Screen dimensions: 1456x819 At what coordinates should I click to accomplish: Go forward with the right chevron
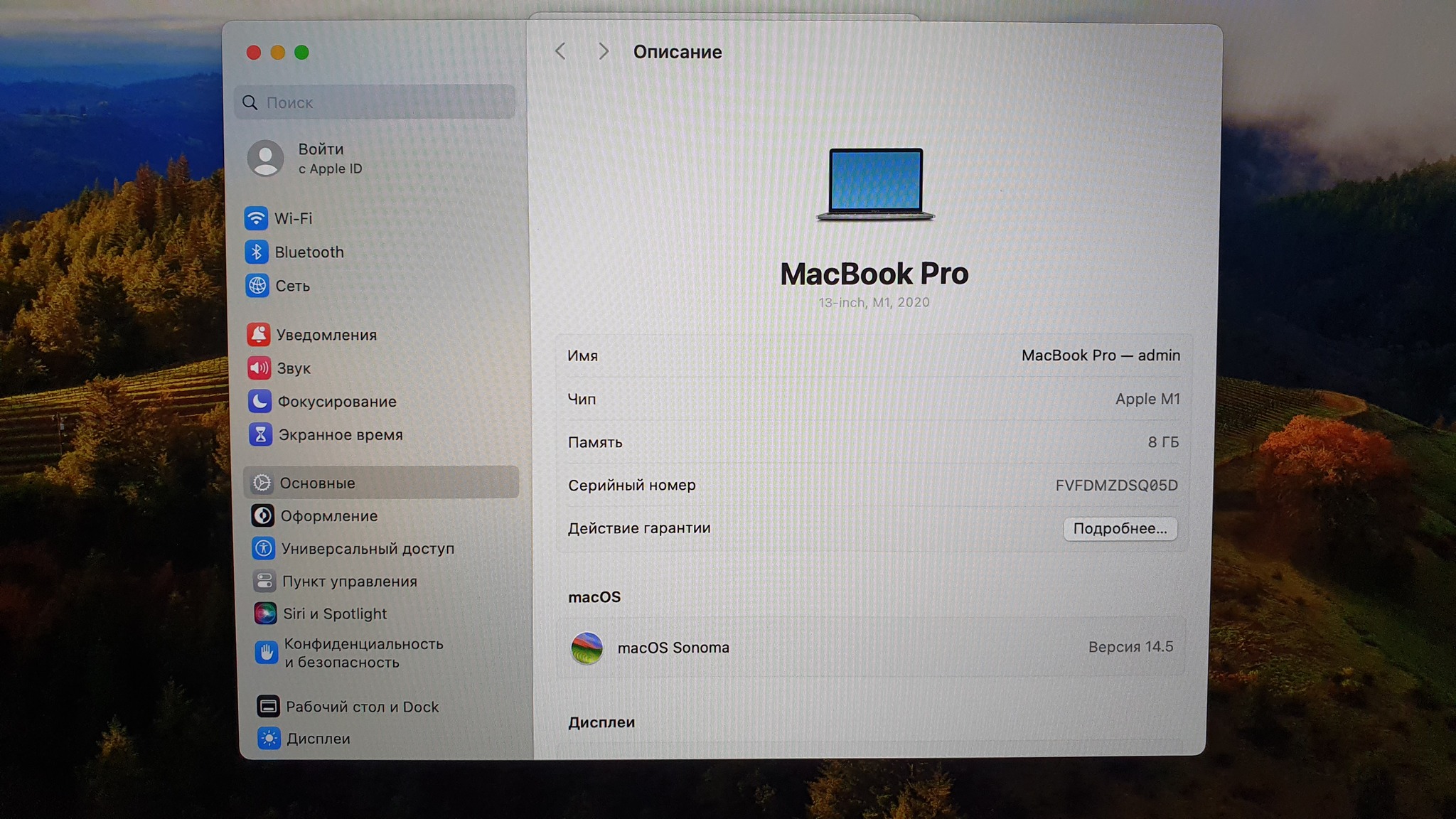603,51
